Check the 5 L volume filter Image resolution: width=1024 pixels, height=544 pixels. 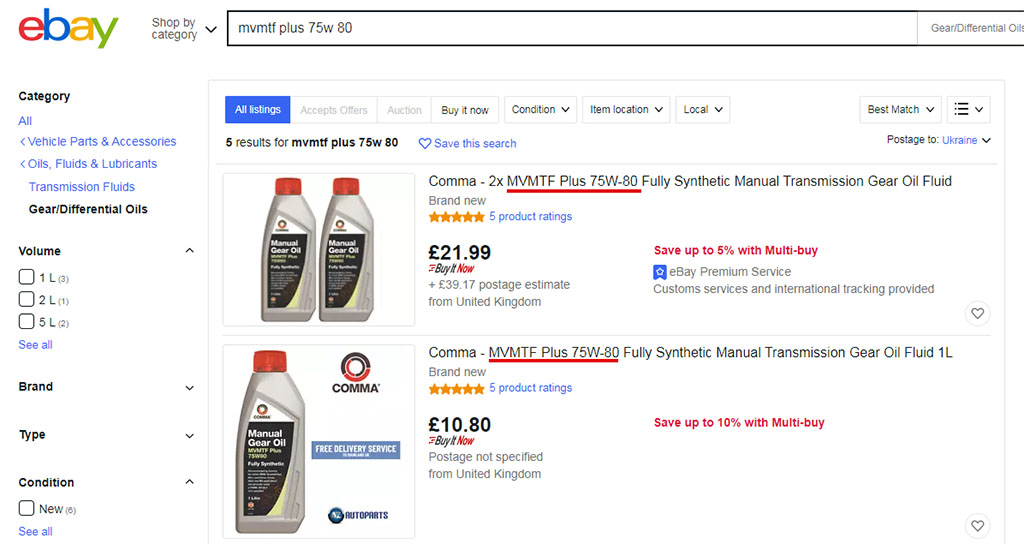click(26, 321)
